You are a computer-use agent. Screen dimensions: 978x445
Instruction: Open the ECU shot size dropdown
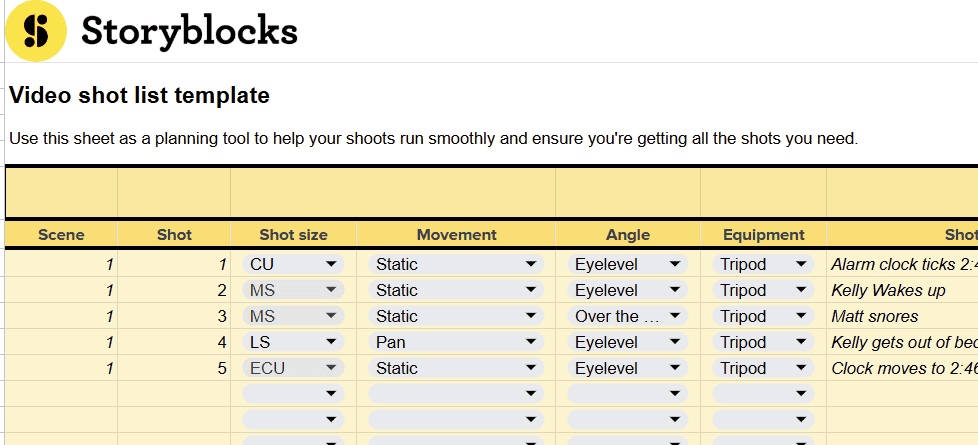292,368
